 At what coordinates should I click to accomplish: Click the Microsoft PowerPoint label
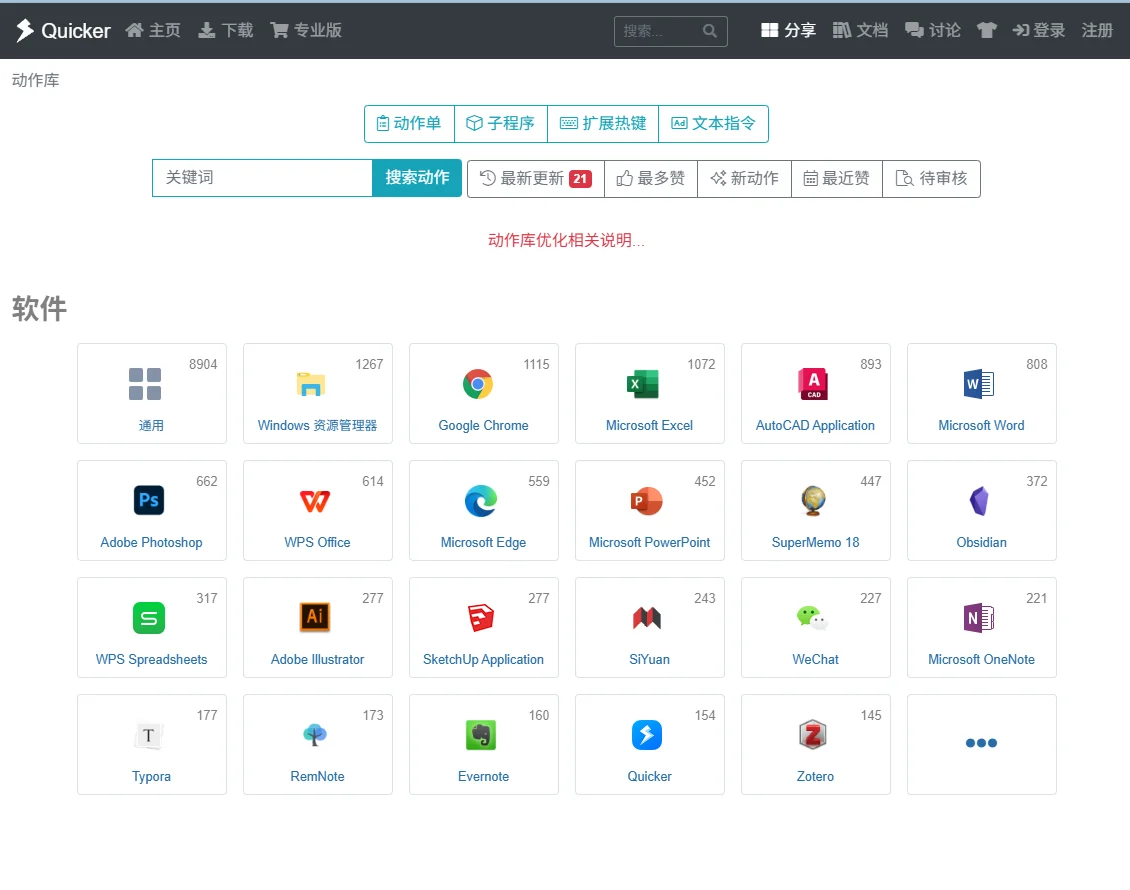point(649,543)
